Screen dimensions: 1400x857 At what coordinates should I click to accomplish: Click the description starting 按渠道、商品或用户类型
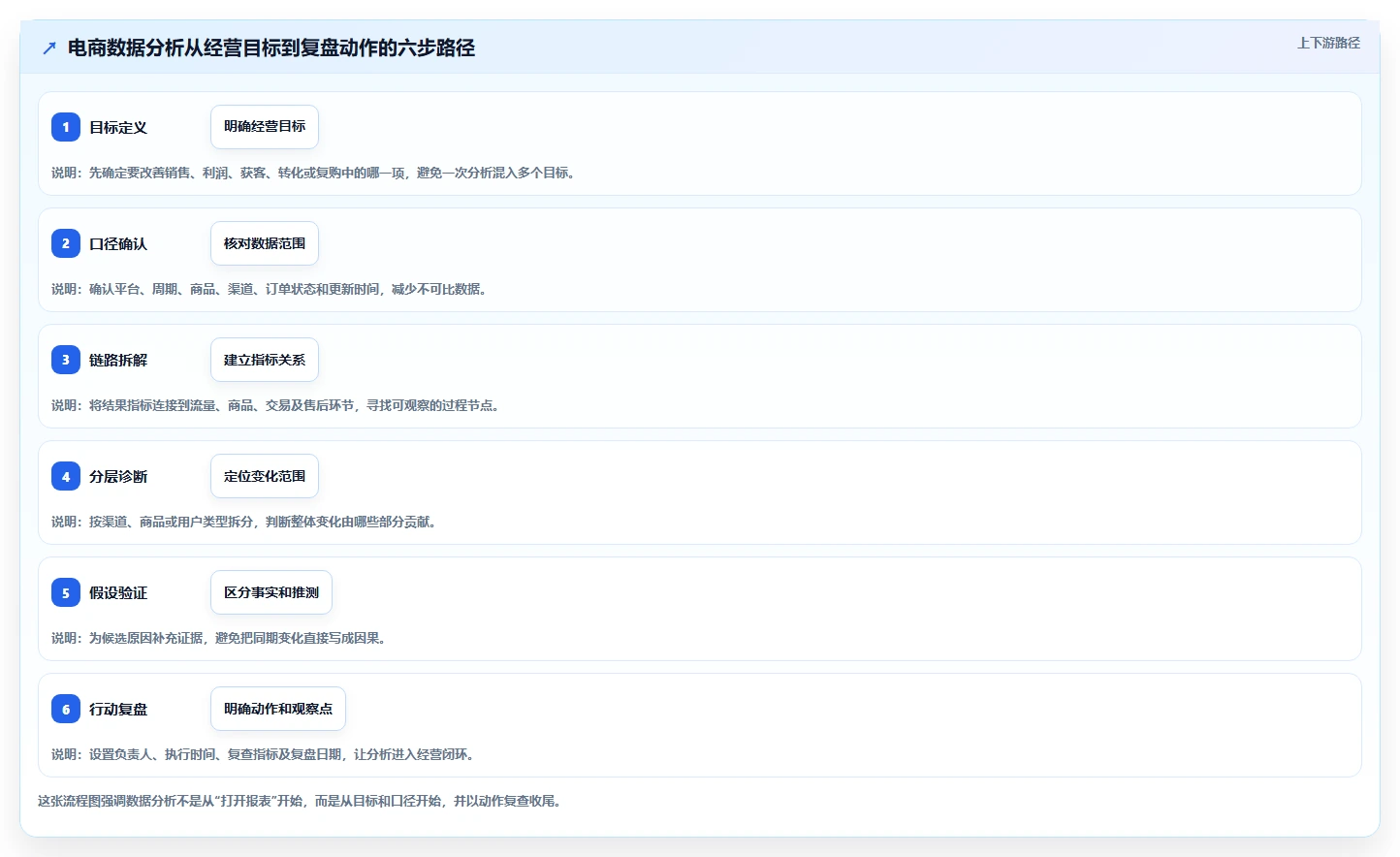click(x=246, y=522)
